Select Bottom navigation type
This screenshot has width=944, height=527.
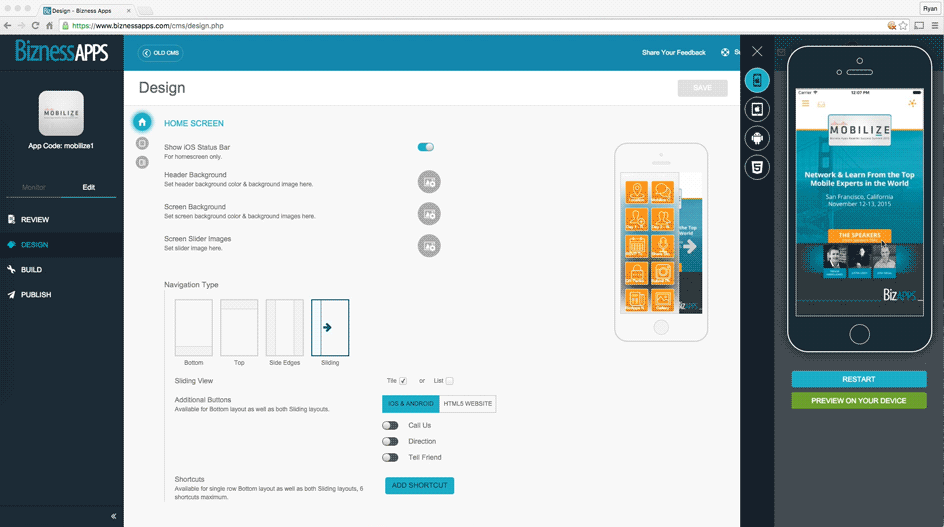tap(193, 328)
